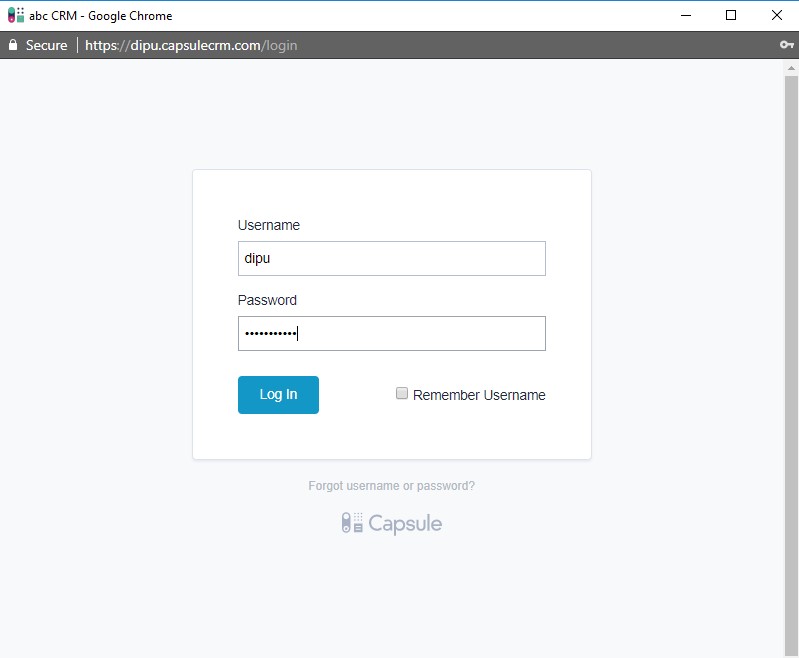Click the 'Remember Username' label text
Screen dimensions: 799x658
(479, 395)
